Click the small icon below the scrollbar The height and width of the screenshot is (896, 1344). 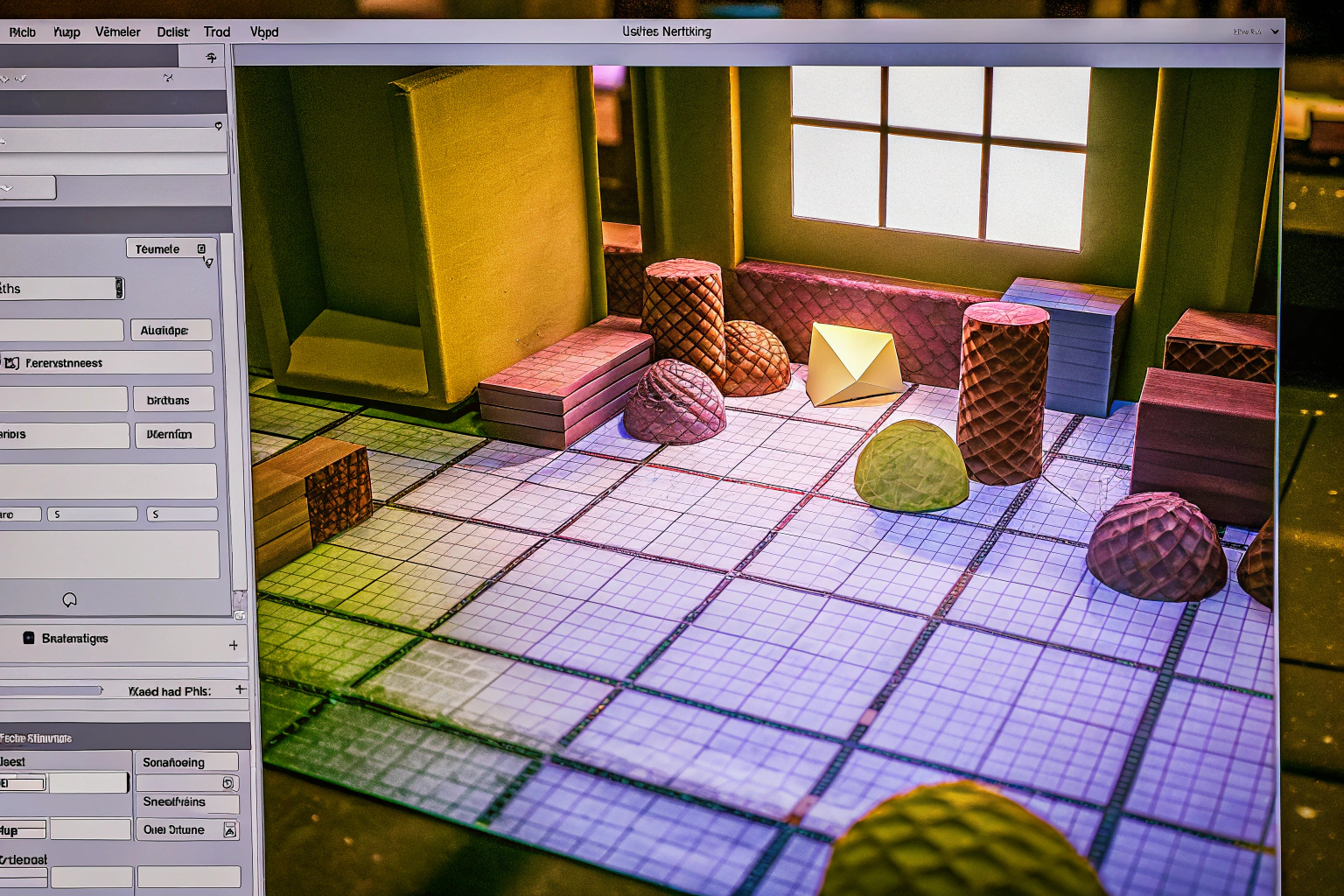click(x=240, y=616)
